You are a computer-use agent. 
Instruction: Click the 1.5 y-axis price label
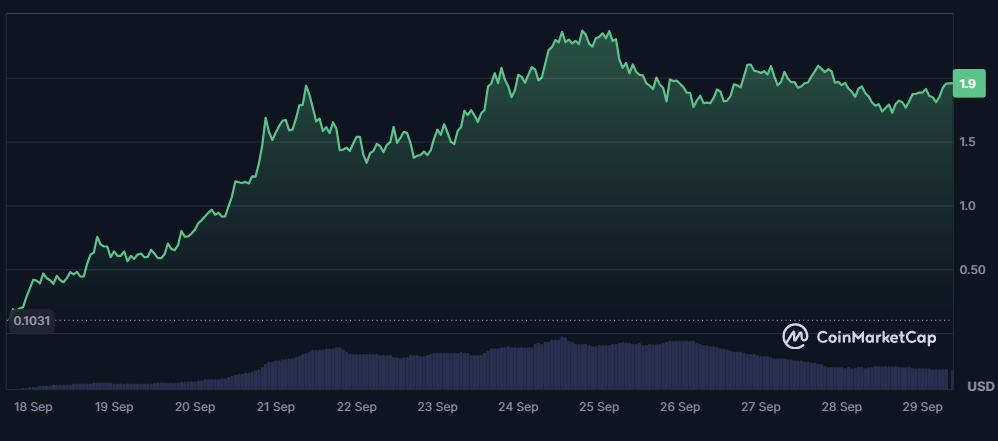[x=966, y=142]
